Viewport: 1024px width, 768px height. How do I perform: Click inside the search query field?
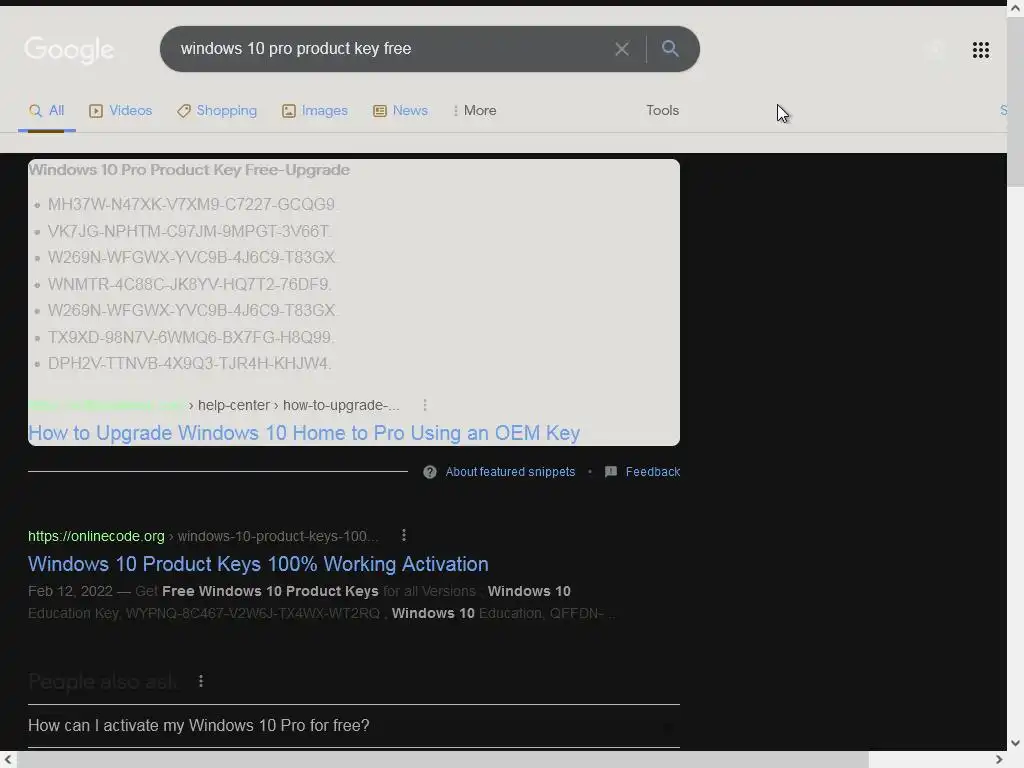392,49
